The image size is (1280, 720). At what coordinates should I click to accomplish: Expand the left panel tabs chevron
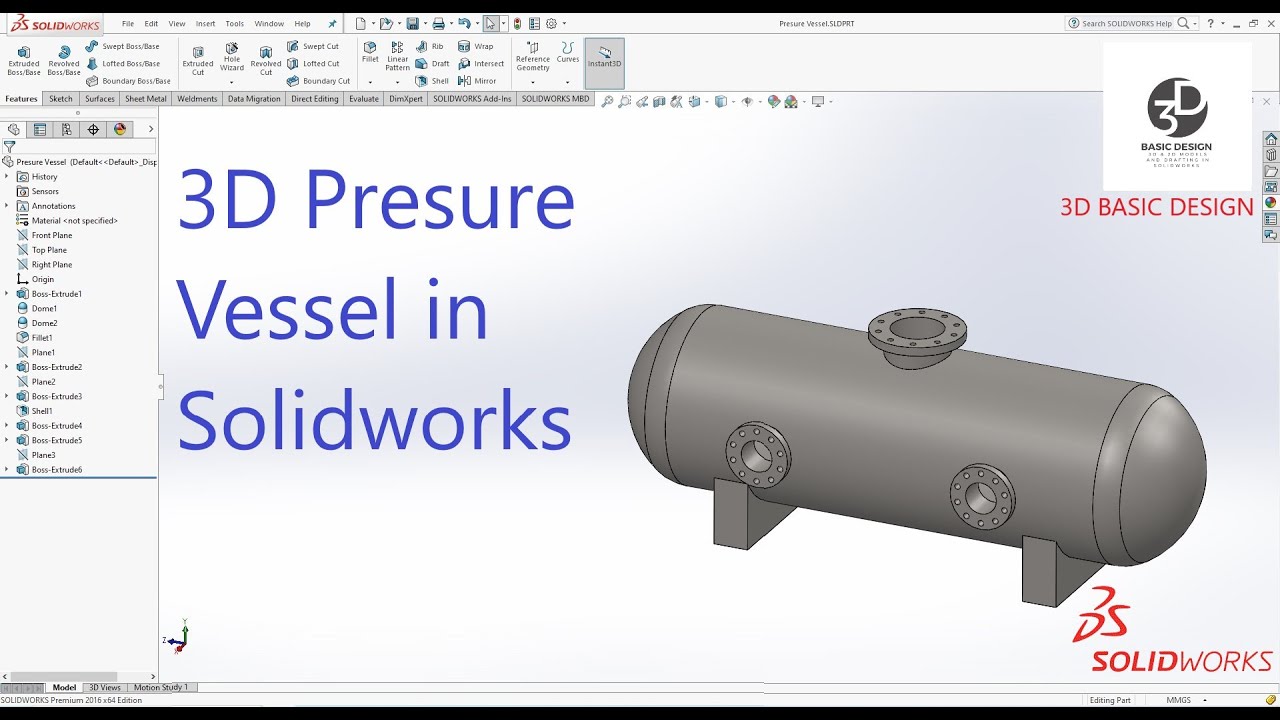[151, 129]
